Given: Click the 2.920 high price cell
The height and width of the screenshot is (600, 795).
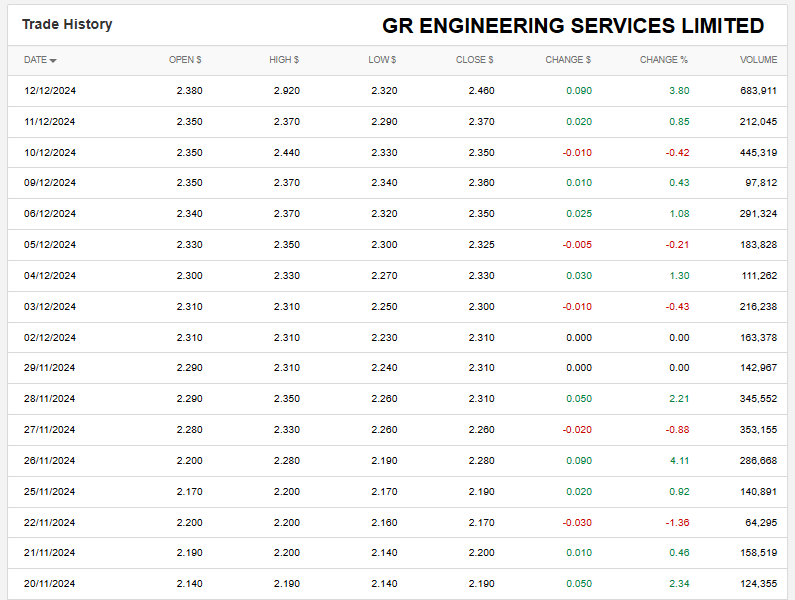Looking at the screenshot, I should pos(286,91).
